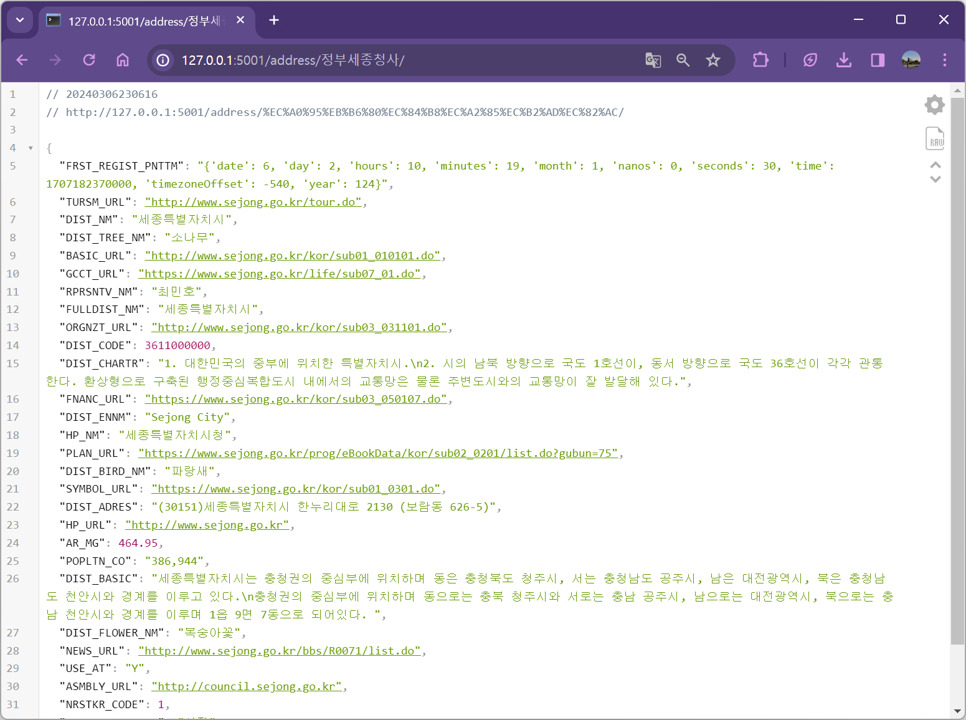Go to the browser home page
This screenshot has width=966, height=720.
123,60
